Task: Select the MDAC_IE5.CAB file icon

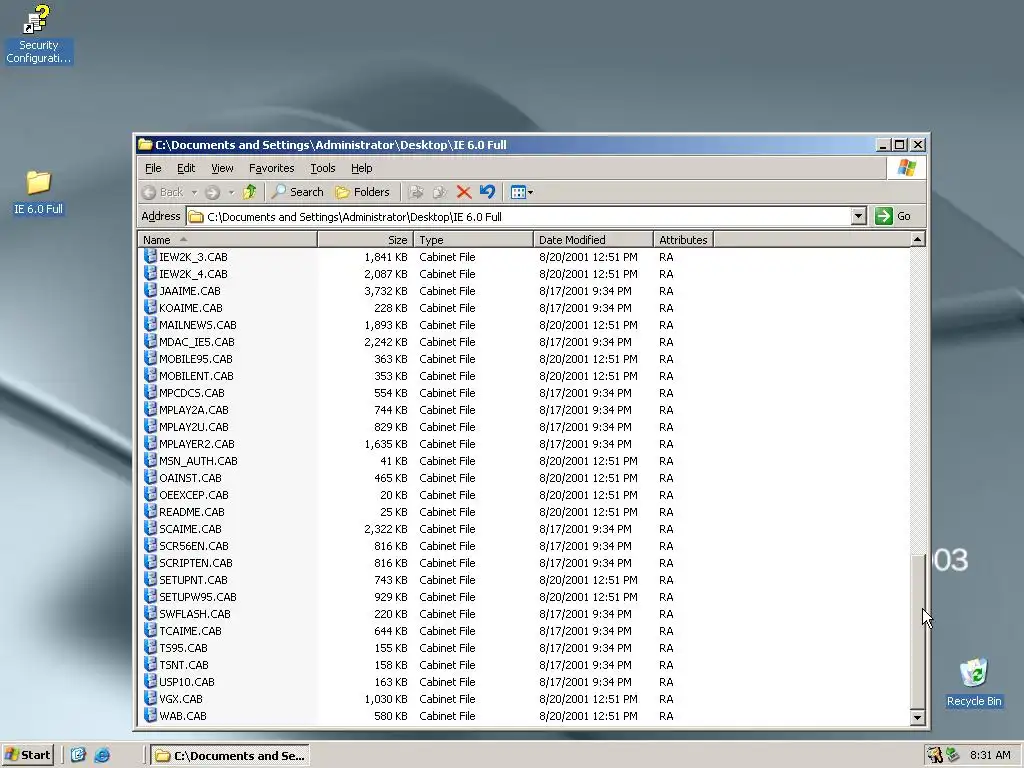Action: click(x=150, y=342)
